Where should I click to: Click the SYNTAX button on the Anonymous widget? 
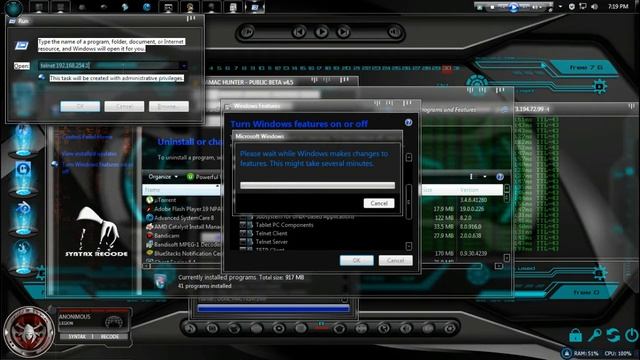click(x=77, y=337)
